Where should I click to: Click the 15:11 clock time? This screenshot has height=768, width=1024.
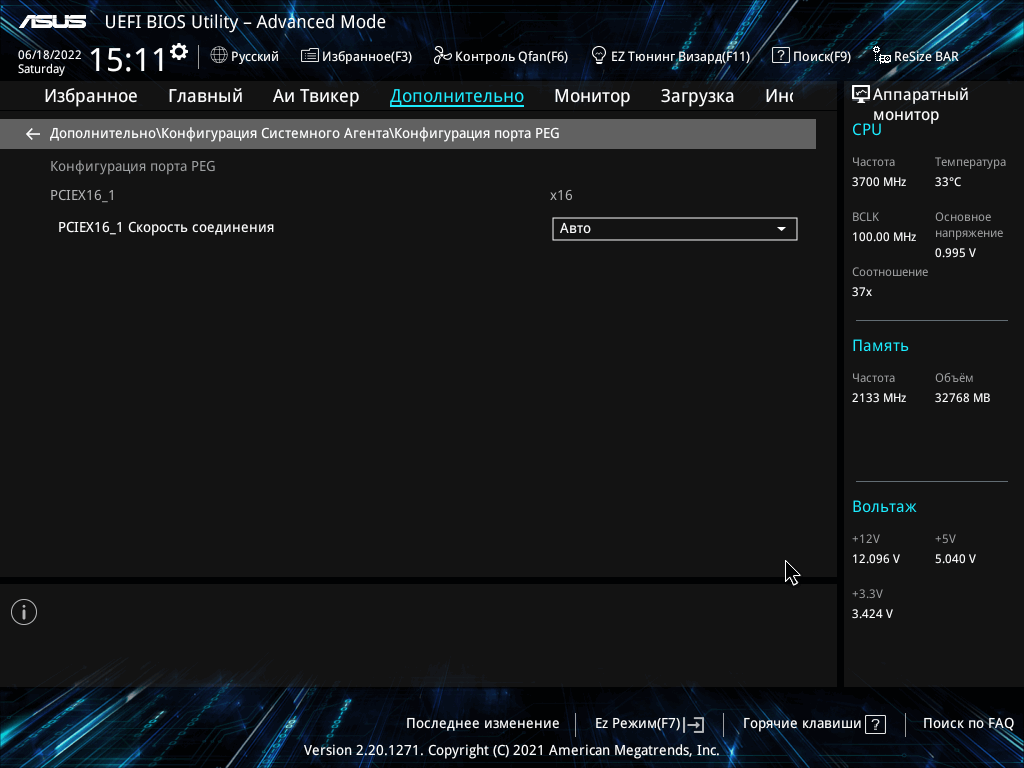click(x=128, y=59)
